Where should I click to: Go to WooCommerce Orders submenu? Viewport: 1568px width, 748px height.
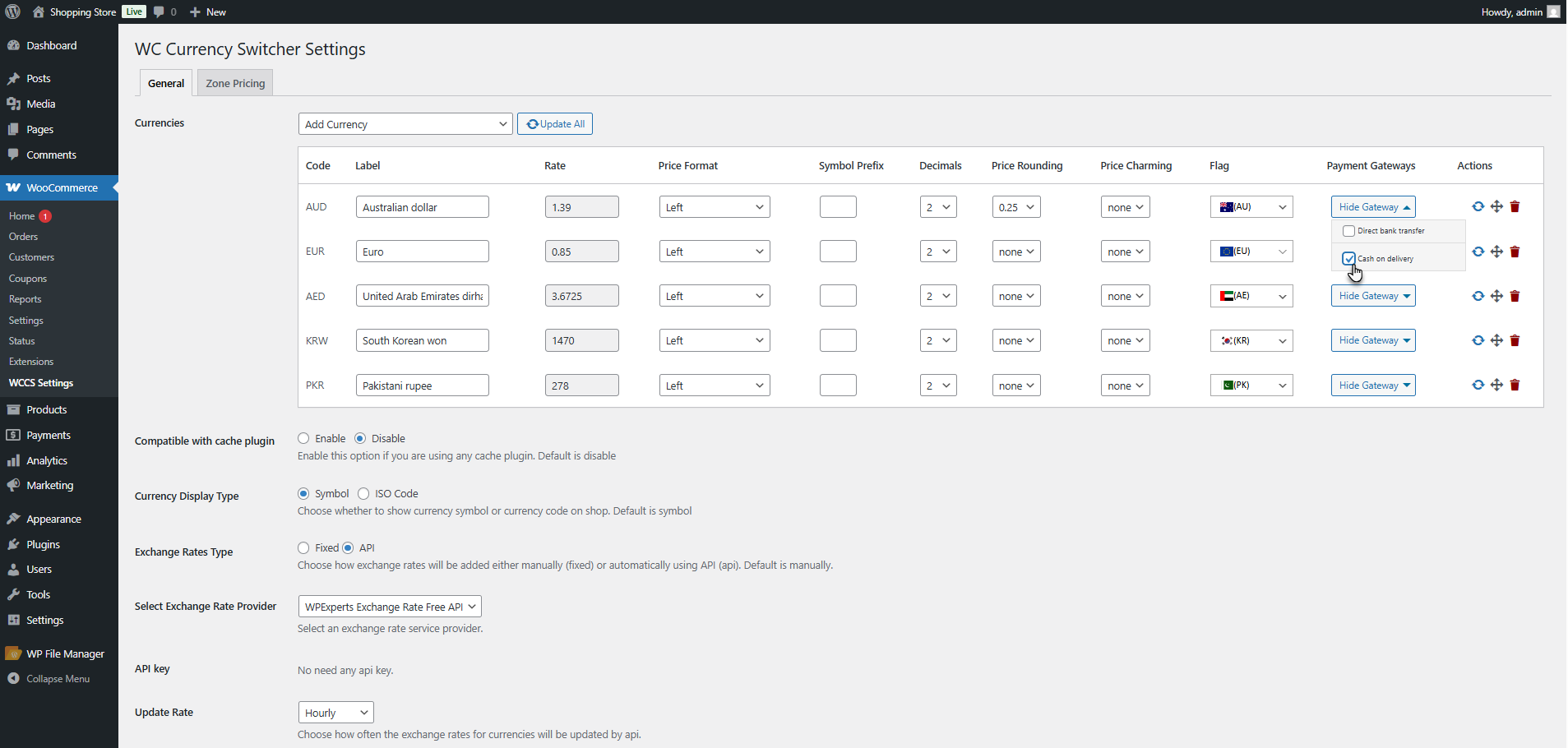(23, 237)
